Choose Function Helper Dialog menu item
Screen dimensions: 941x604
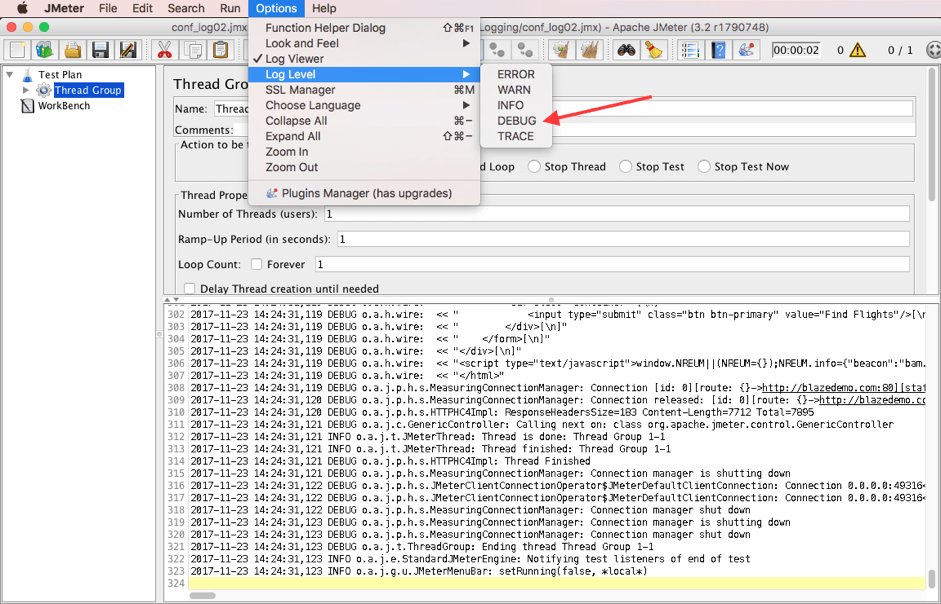[364, 28]
